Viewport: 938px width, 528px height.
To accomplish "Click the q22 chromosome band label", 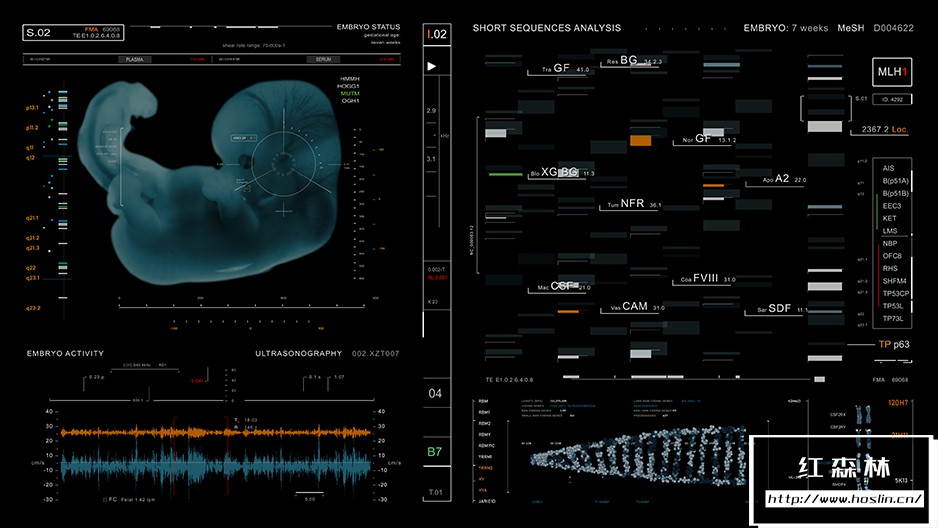I will click(x=31, y=268).
